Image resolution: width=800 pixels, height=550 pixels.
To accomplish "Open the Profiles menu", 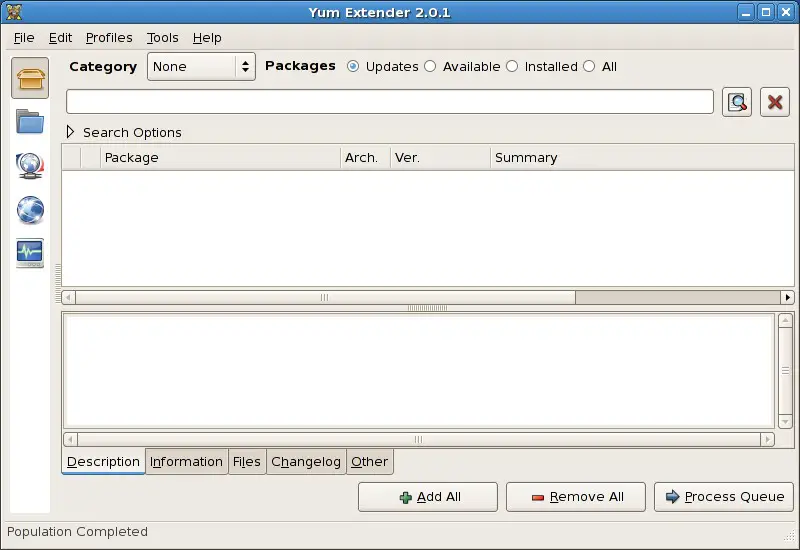I will [109, 38].
